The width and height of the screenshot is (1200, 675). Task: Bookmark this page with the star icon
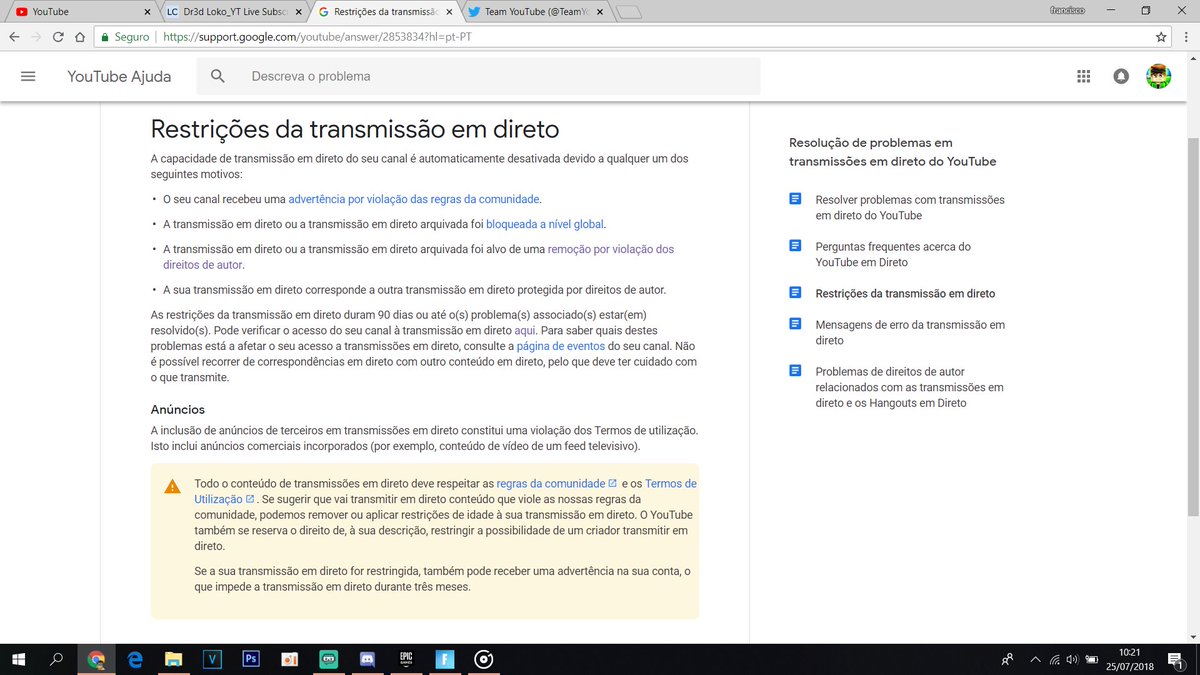point(1161,37)
